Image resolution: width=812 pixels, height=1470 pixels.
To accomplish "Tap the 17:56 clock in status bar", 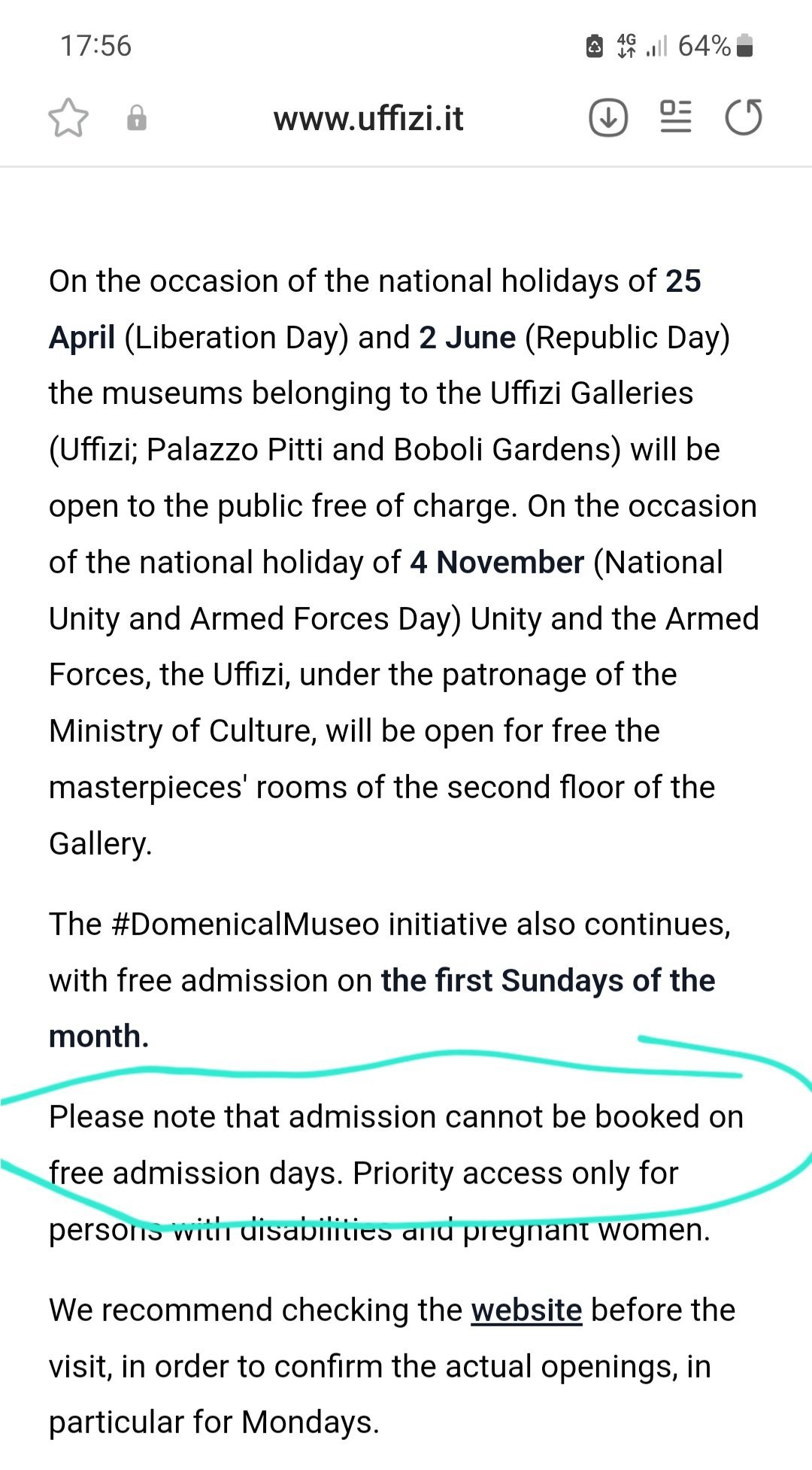I will pos(95,46).
